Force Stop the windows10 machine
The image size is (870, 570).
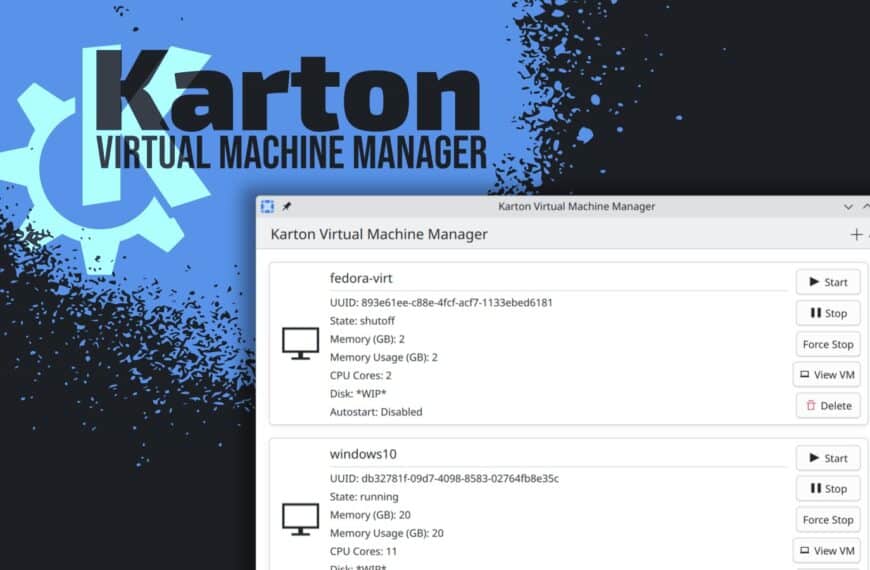coord(828,519)
